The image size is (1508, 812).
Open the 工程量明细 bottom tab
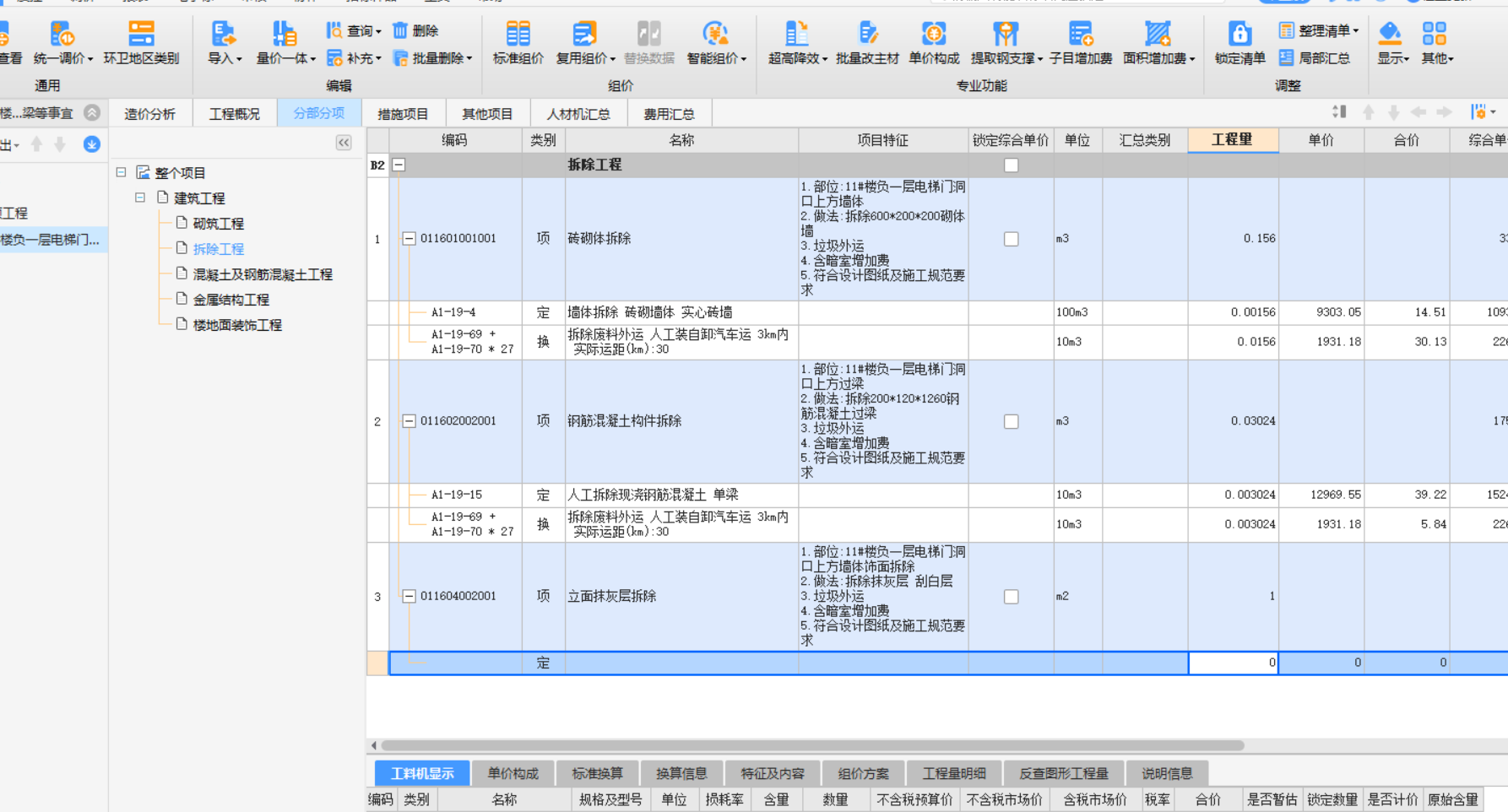tap(954, 773)
